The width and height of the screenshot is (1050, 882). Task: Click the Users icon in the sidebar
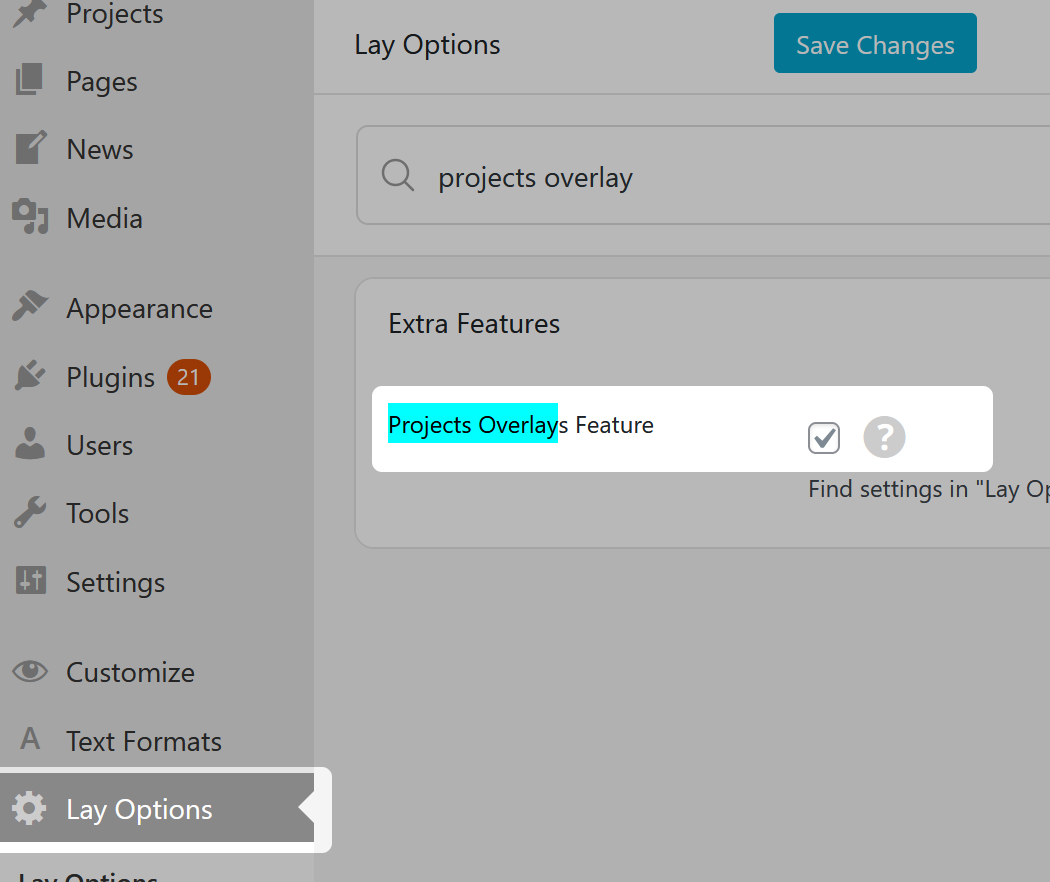tap(30, 444)
